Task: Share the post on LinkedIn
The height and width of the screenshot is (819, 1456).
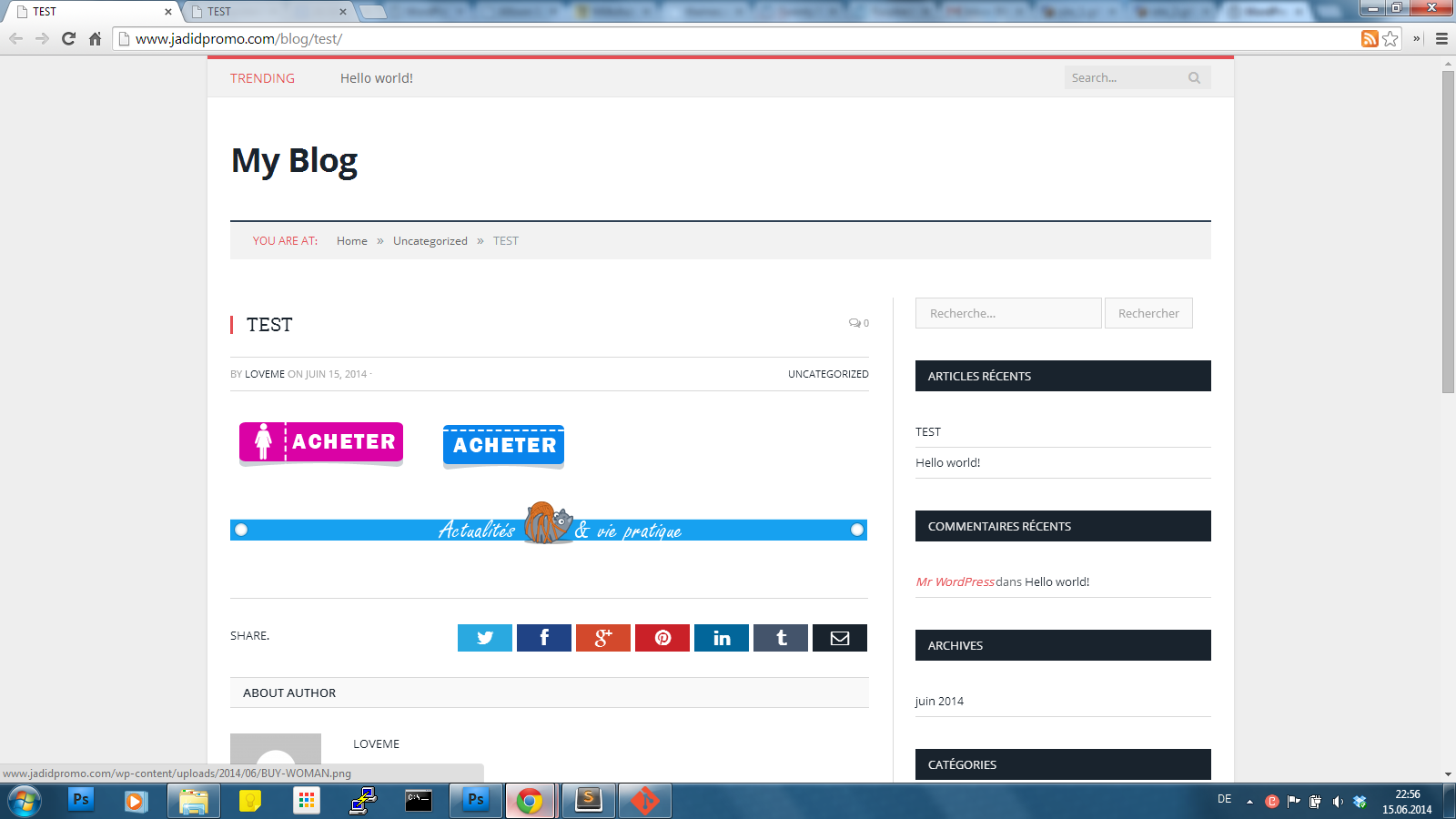Action: click(x=721, y=638)
